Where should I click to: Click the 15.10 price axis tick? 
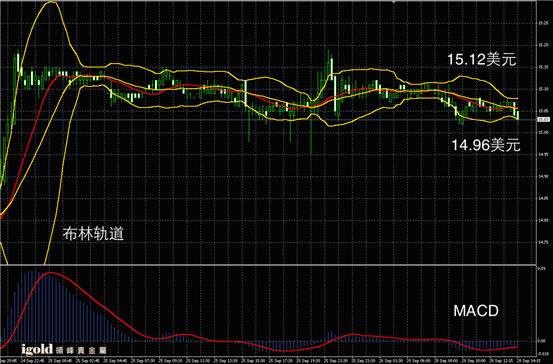[x=542, y=89]
